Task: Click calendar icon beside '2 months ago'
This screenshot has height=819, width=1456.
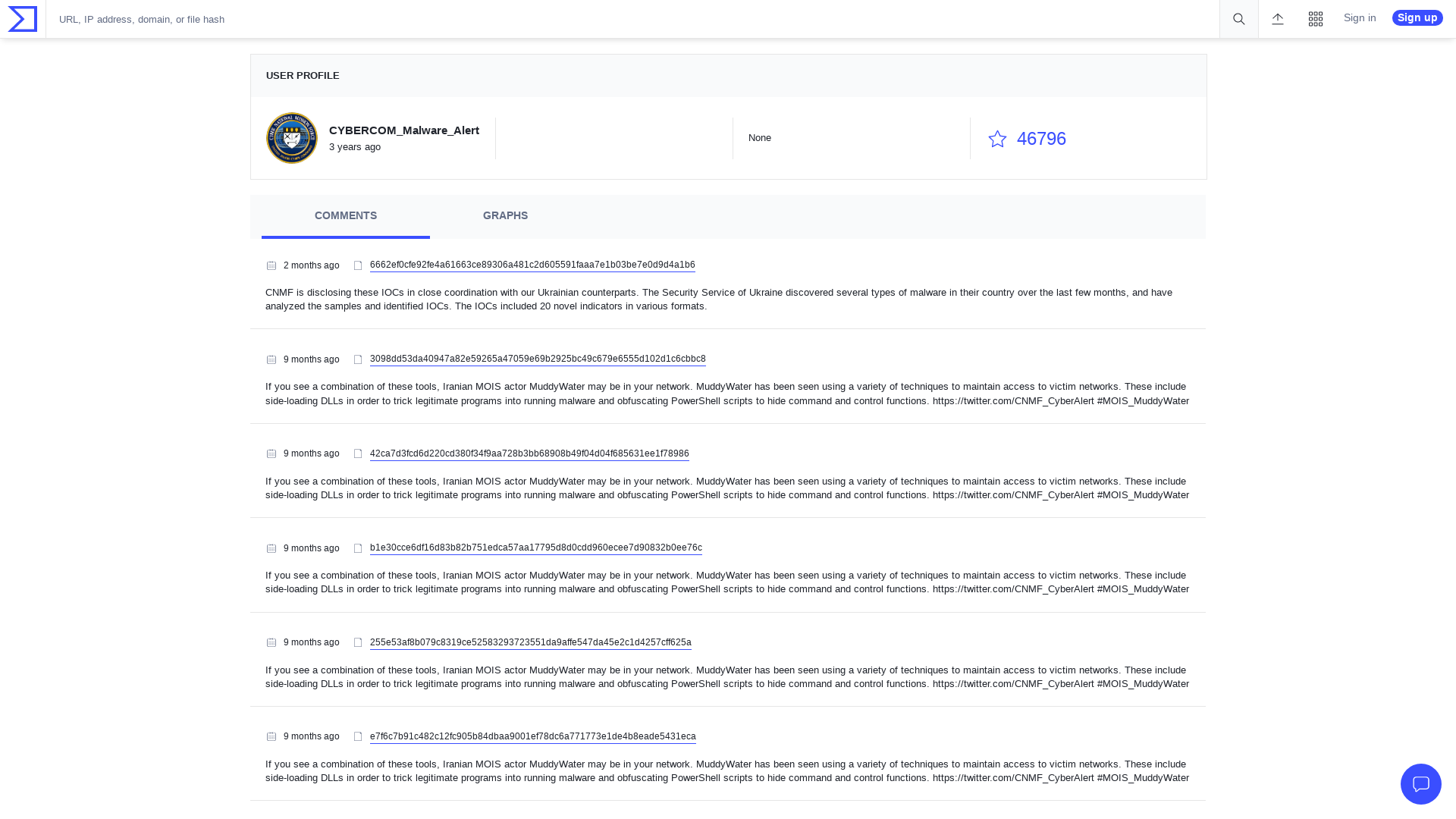Action: click(x=271, y=265)
